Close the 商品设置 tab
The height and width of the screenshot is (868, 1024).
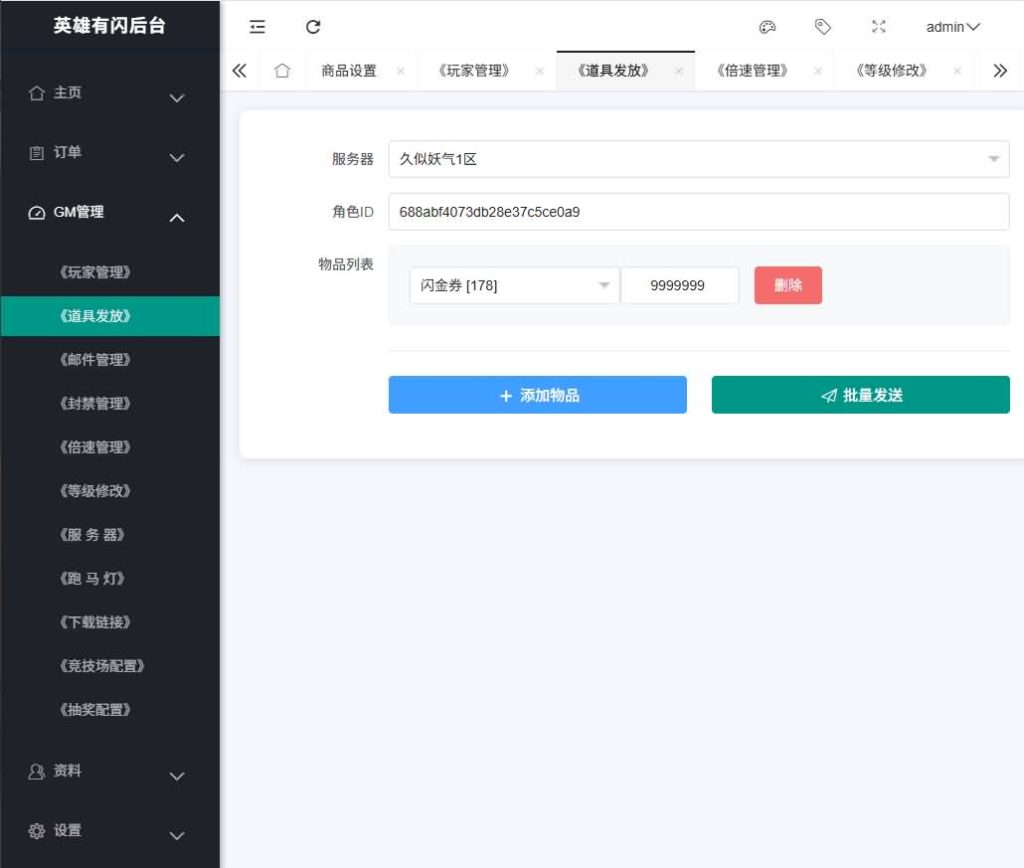[400, 71]
